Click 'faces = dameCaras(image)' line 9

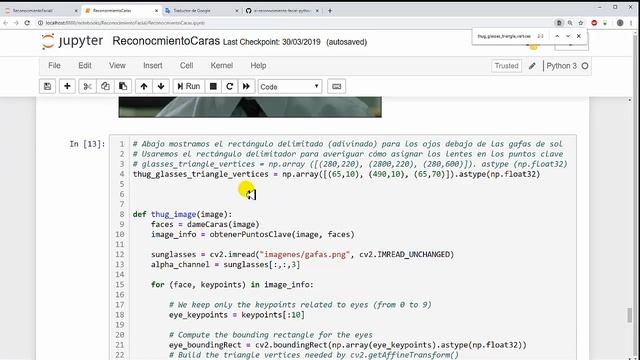205,224
